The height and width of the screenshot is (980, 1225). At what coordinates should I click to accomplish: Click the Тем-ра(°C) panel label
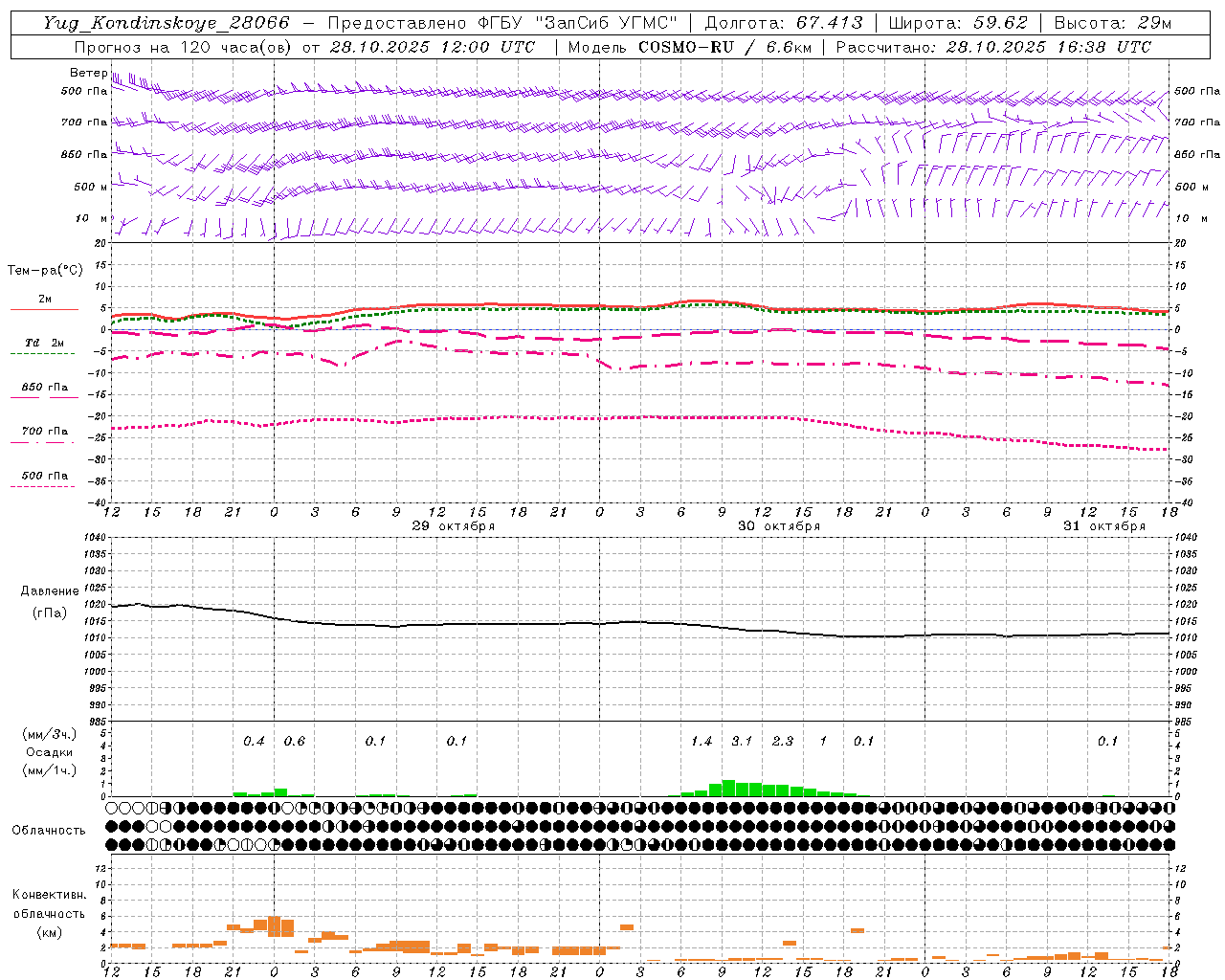(45, 271)
